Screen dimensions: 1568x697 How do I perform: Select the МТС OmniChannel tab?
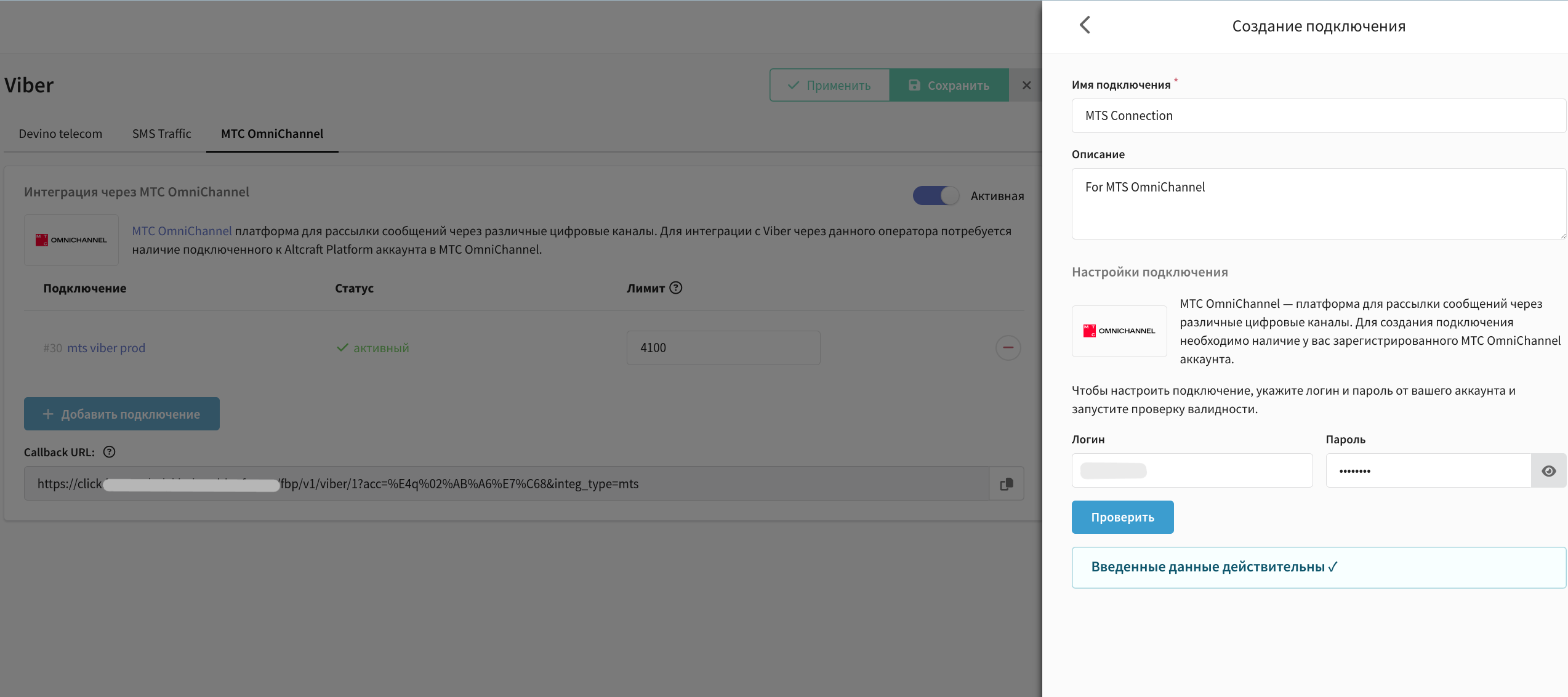click(272, 134)
